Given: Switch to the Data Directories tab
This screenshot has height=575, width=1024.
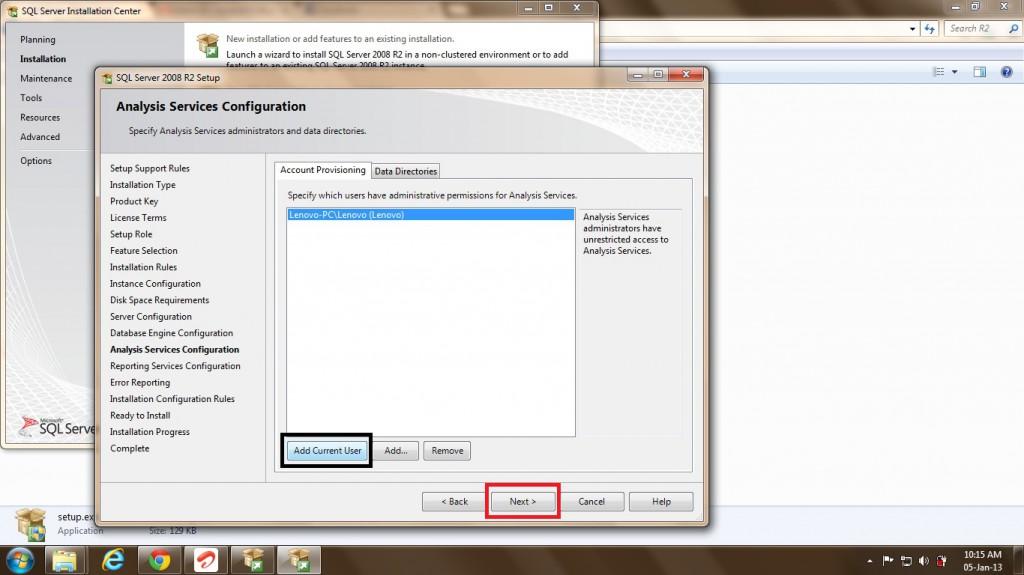Looking at the screenshot, I should [406, 171].
